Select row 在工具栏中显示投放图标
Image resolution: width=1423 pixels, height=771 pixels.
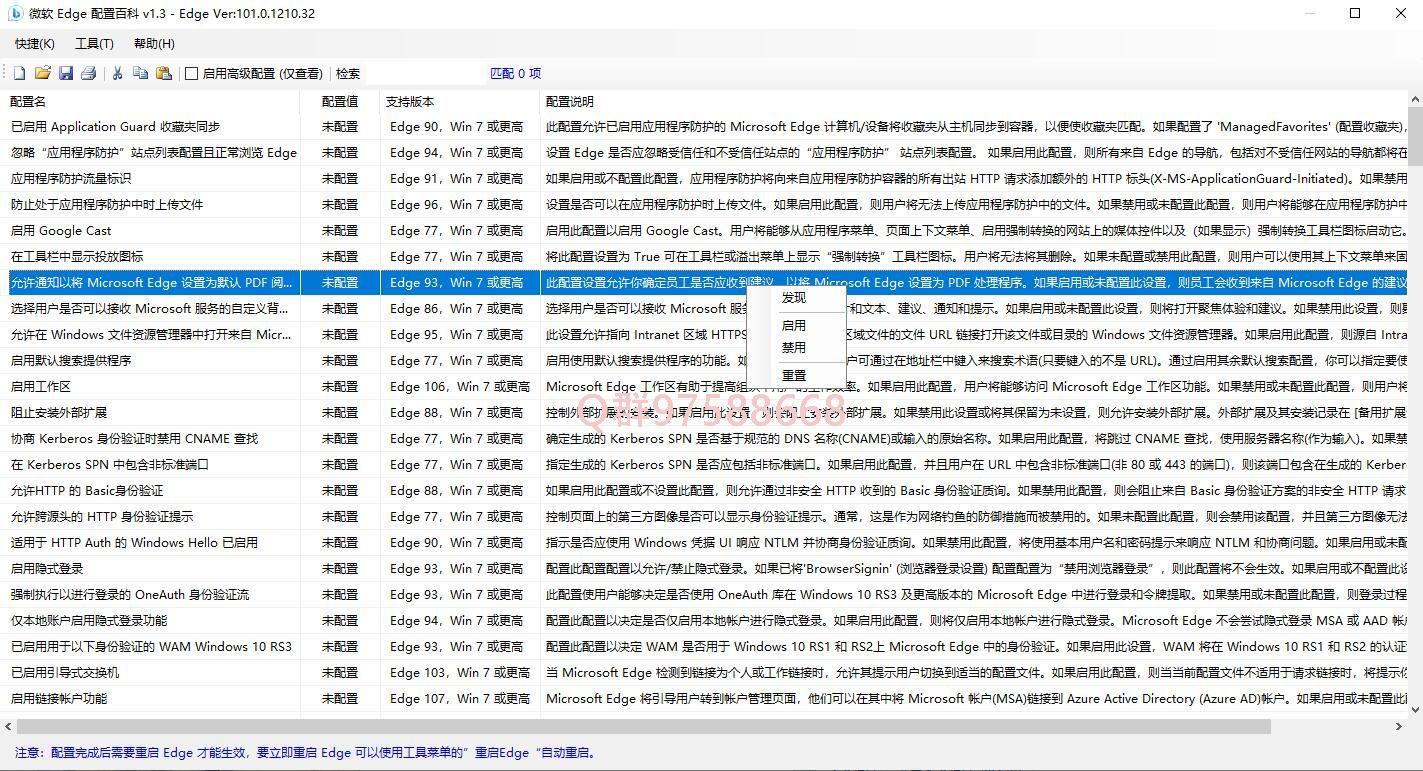point(706,257)
